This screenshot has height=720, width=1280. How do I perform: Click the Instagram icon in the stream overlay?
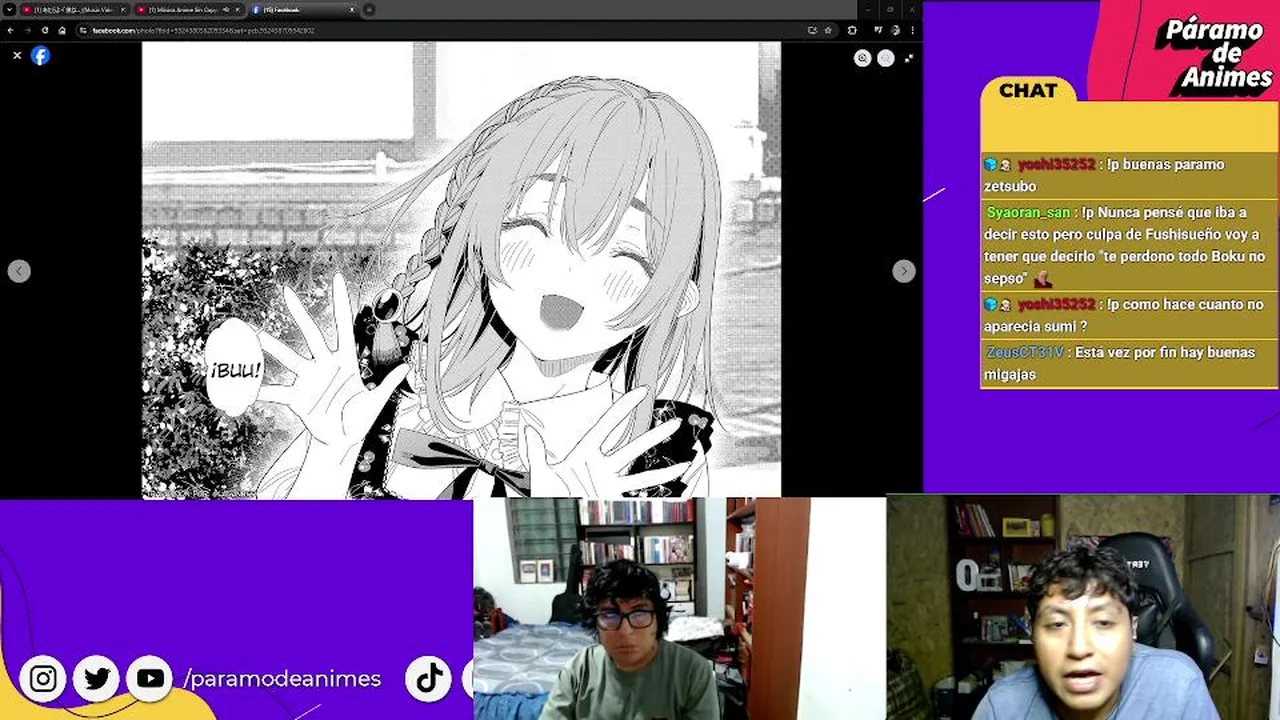click(x=43, y=679)
